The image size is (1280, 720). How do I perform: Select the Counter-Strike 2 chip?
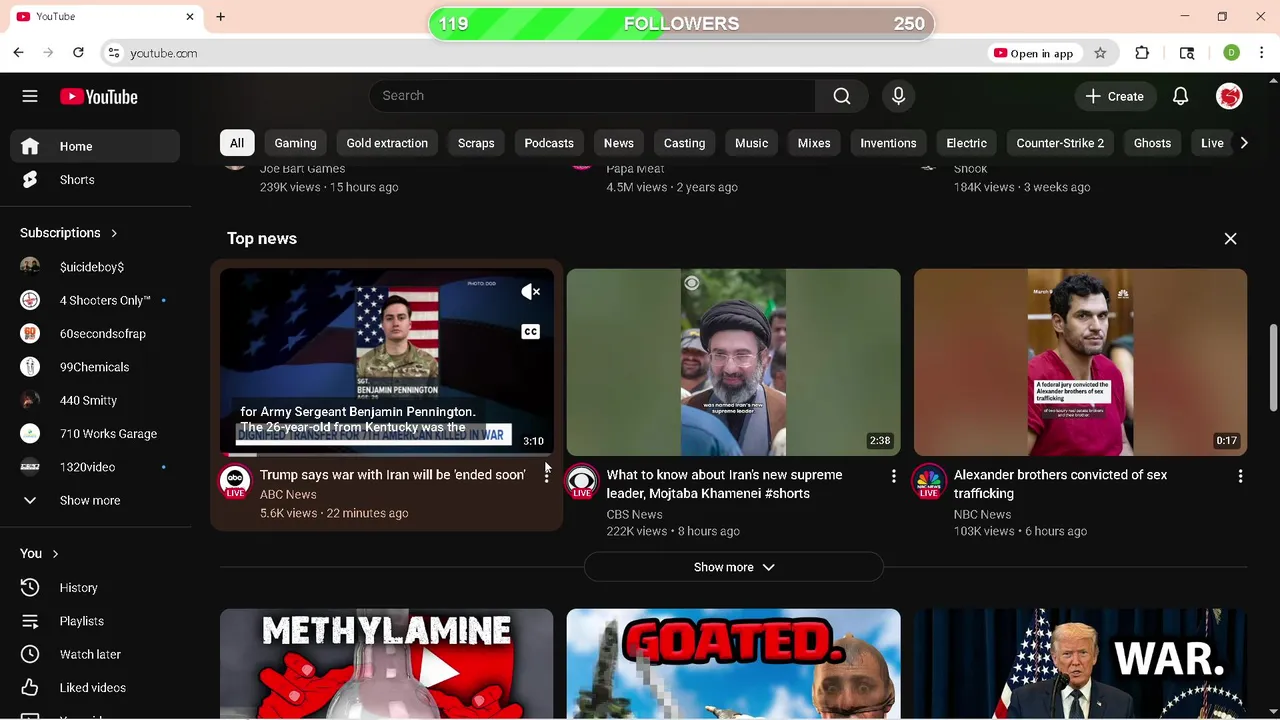coord(1060,143)
